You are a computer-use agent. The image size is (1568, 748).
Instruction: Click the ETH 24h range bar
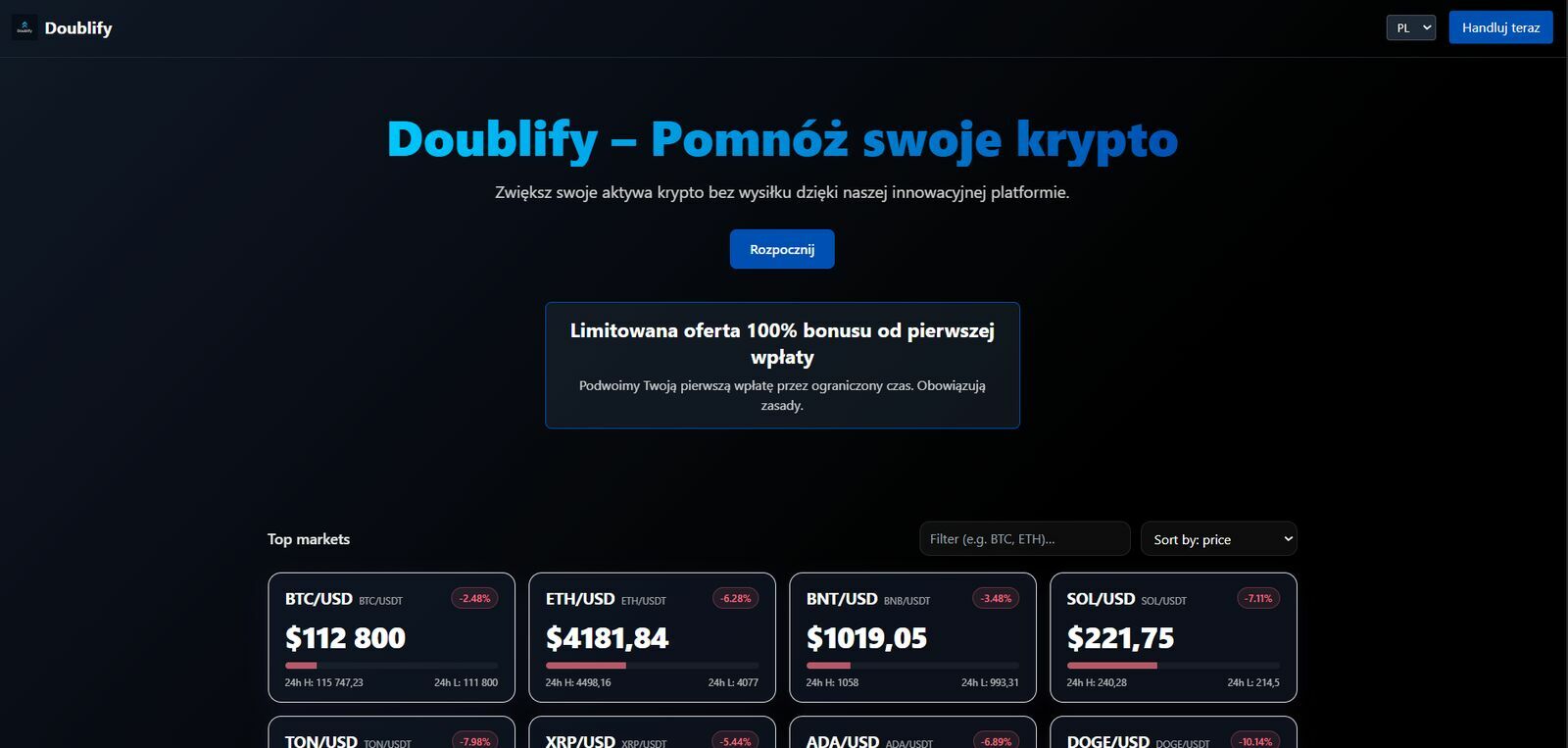[x=652, y=666]
